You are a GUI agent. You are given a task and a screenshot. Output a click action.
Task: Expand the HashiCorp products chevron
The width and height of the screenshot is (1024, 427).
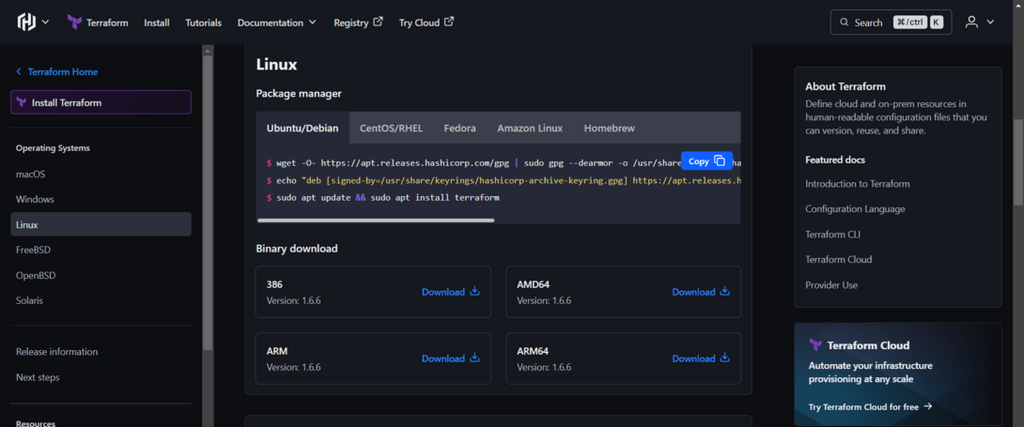coord(45,22)
